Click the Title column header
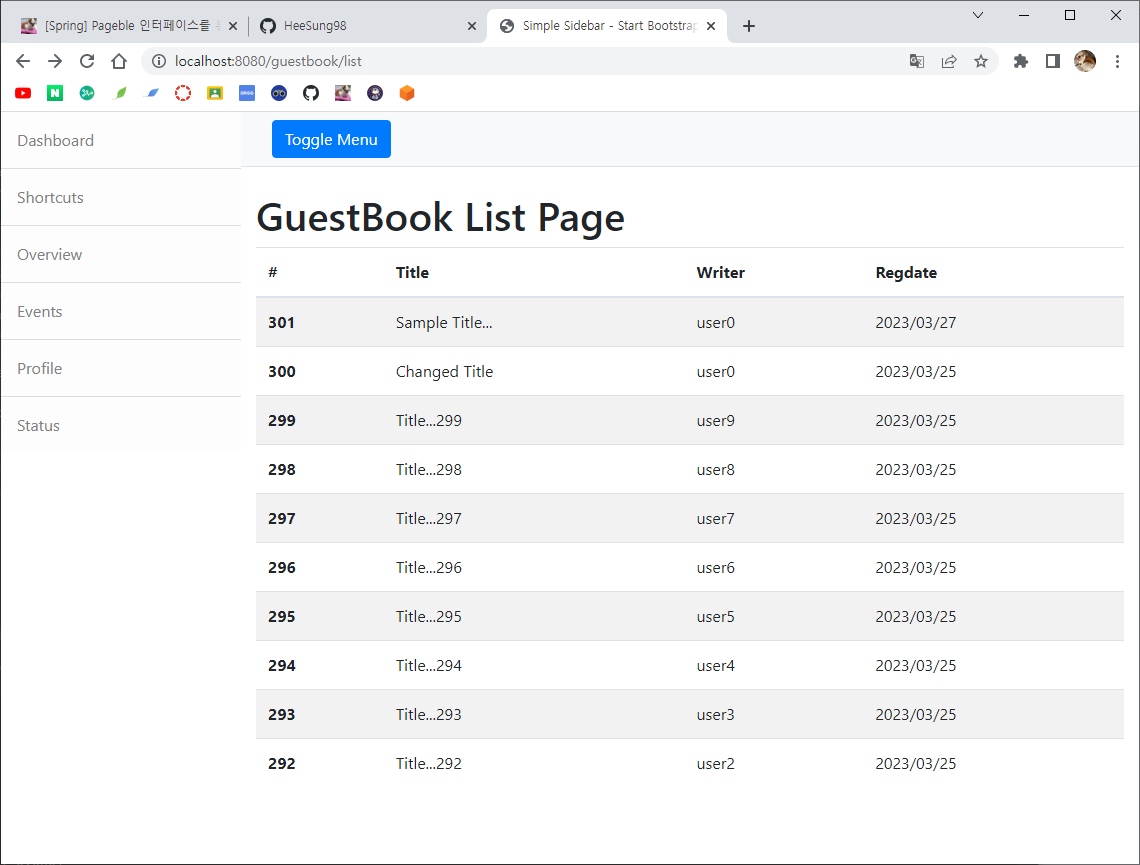 (412, 273)
